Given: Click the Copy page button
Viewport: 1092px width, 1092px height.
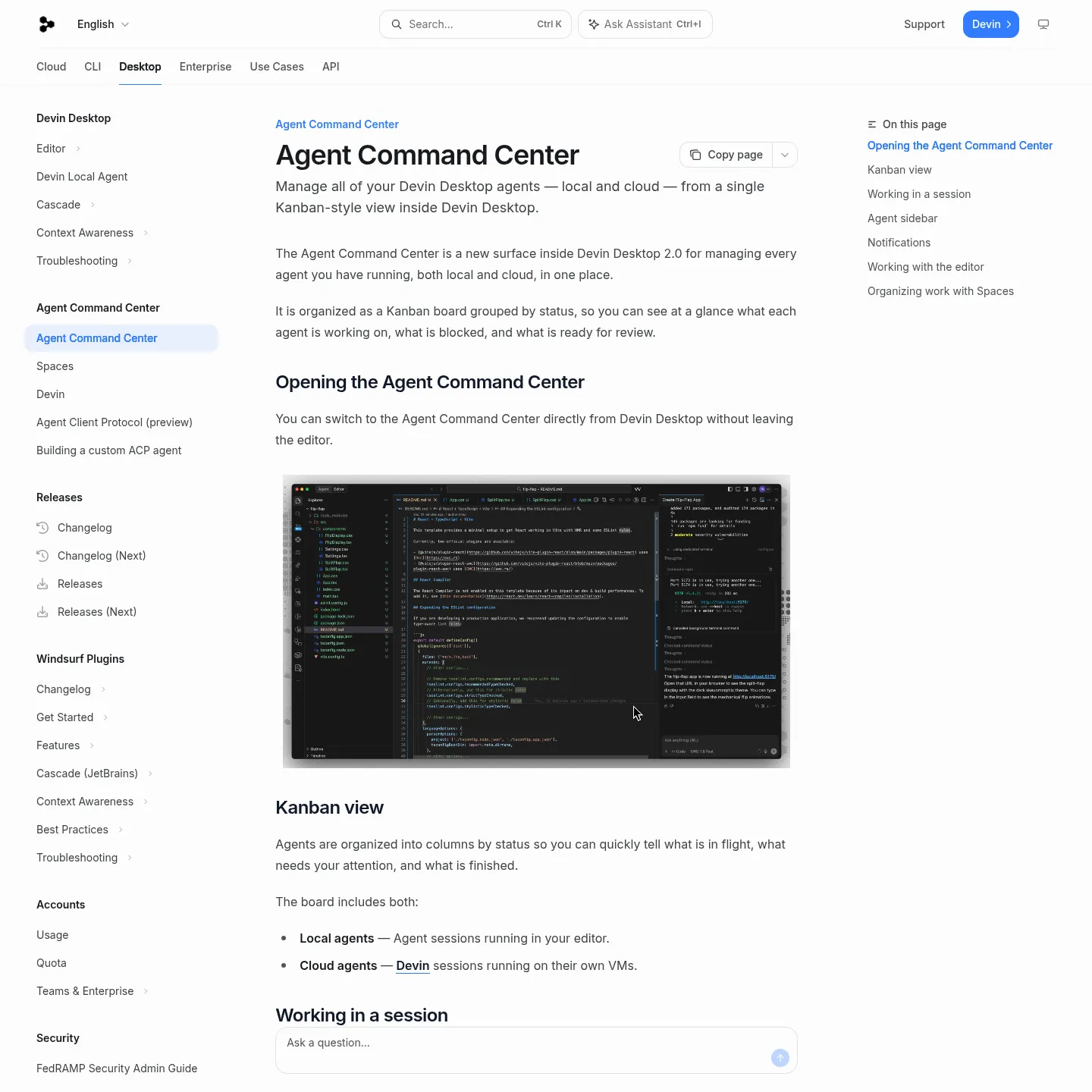Looking at the screenshot, I should (726, 155).
